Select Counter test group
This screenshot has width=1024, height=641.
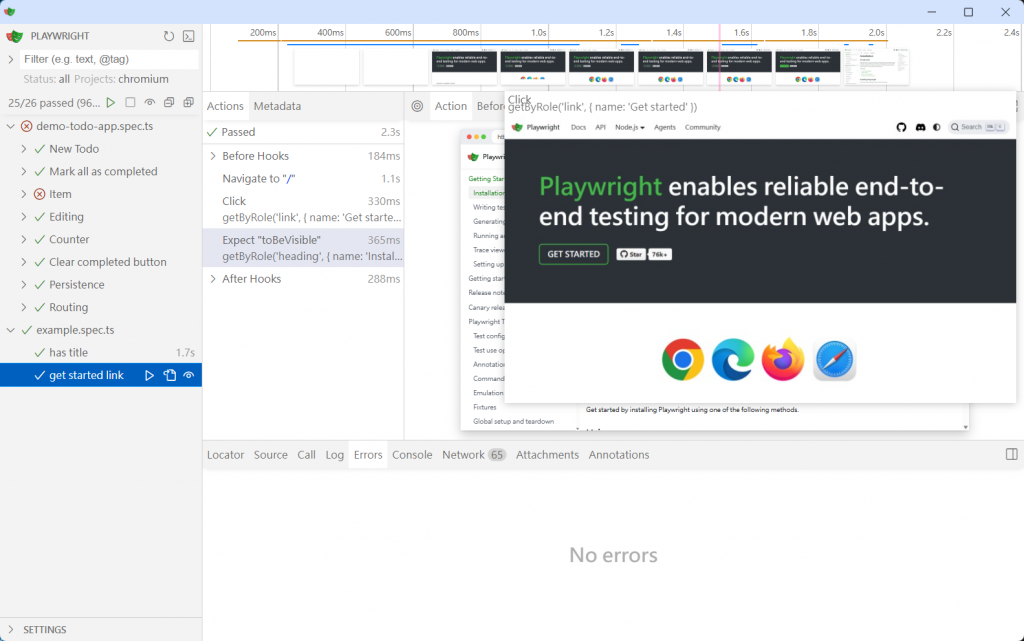tap(101, 240)
